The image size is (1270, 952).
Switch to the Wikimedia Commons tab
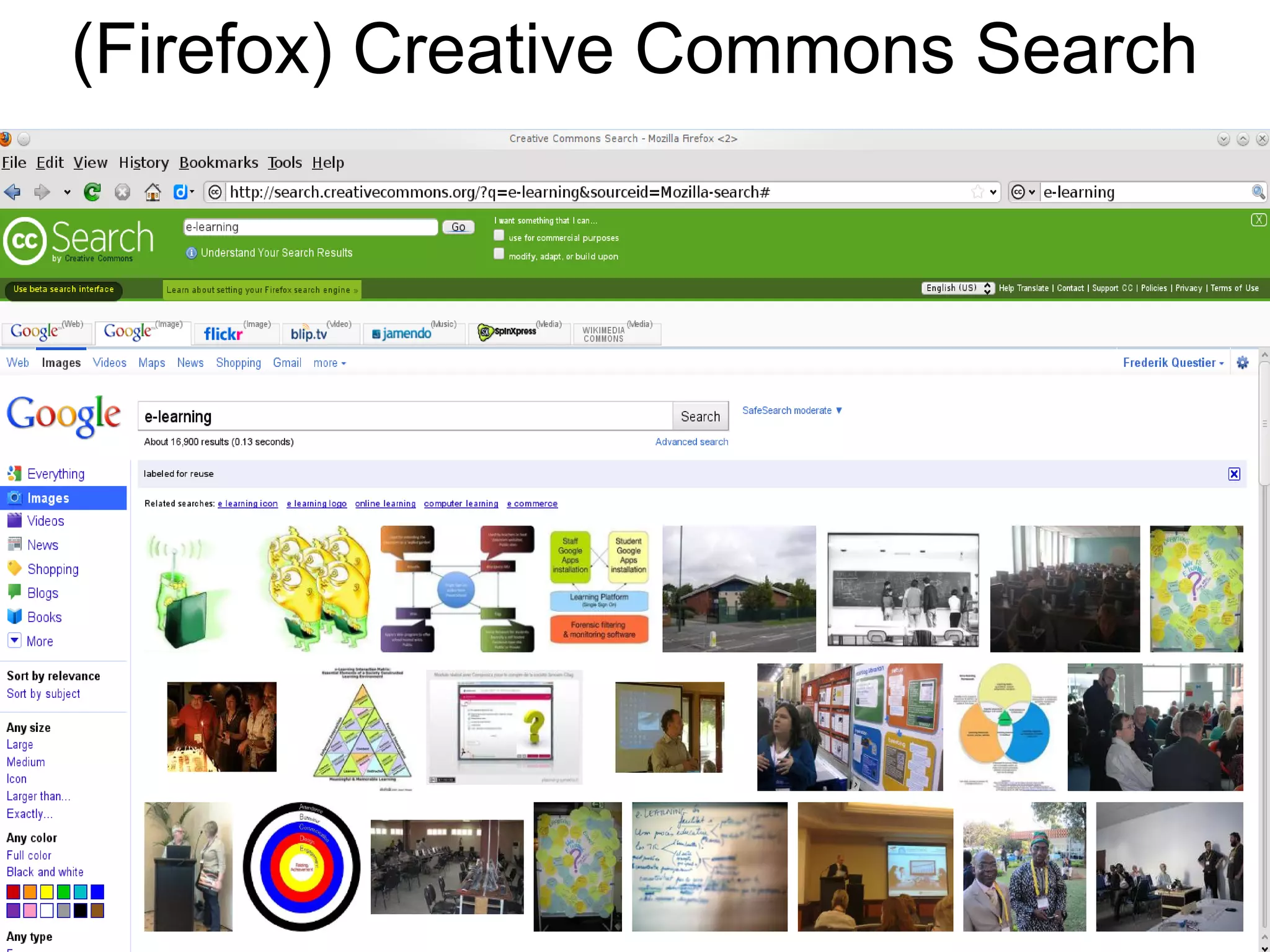click(617, 333)
